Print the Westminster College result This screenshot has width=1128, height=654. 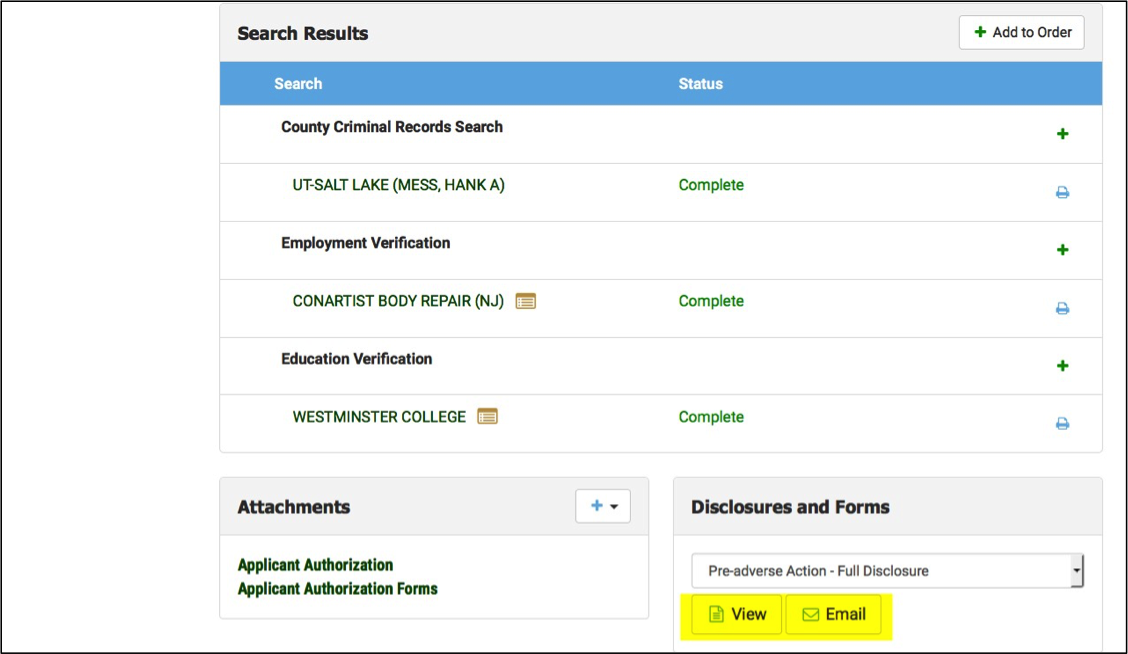click(1062, 424)
